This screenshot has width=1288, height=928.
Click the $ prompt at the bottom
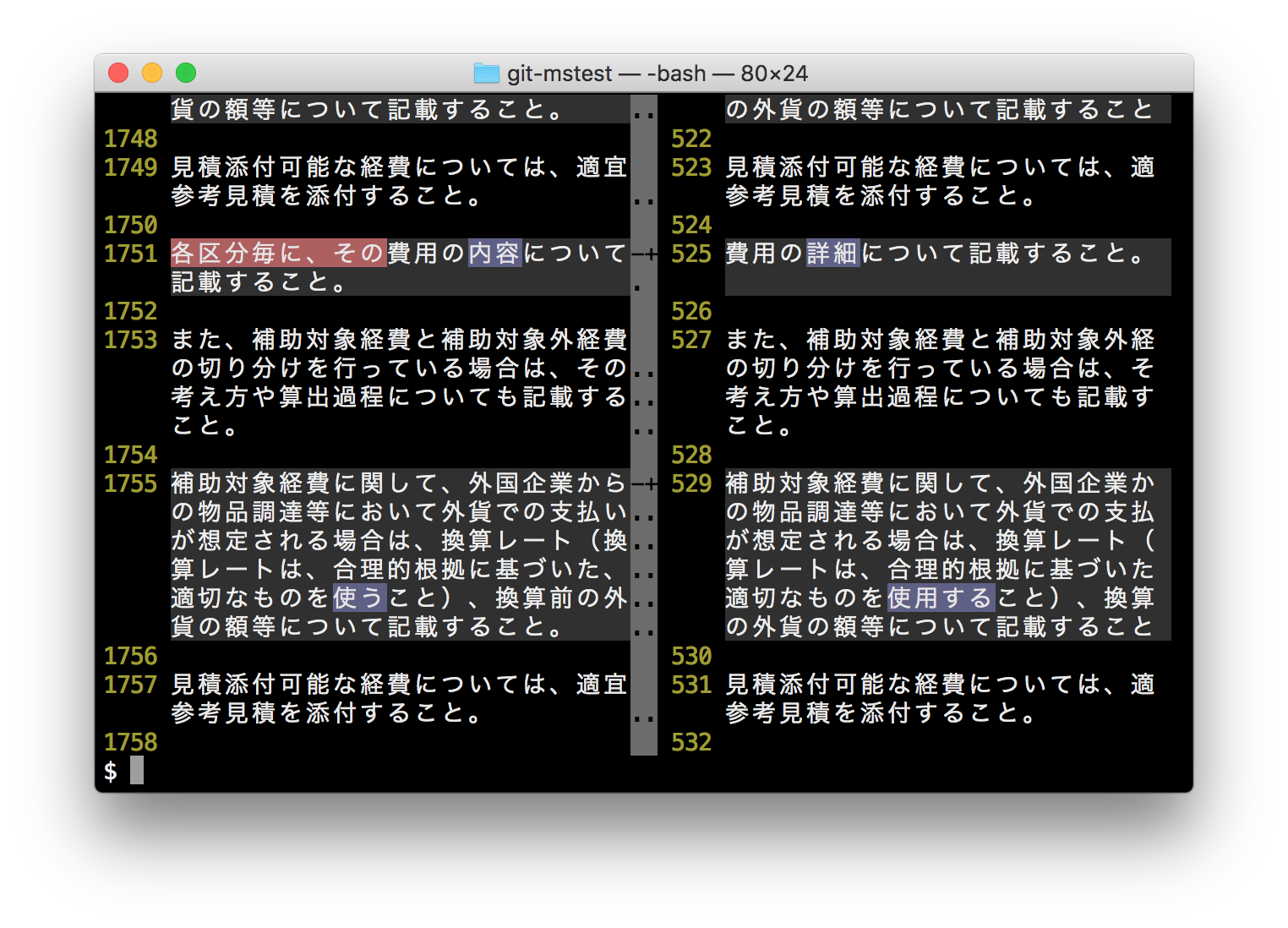(x=109, y=770)
